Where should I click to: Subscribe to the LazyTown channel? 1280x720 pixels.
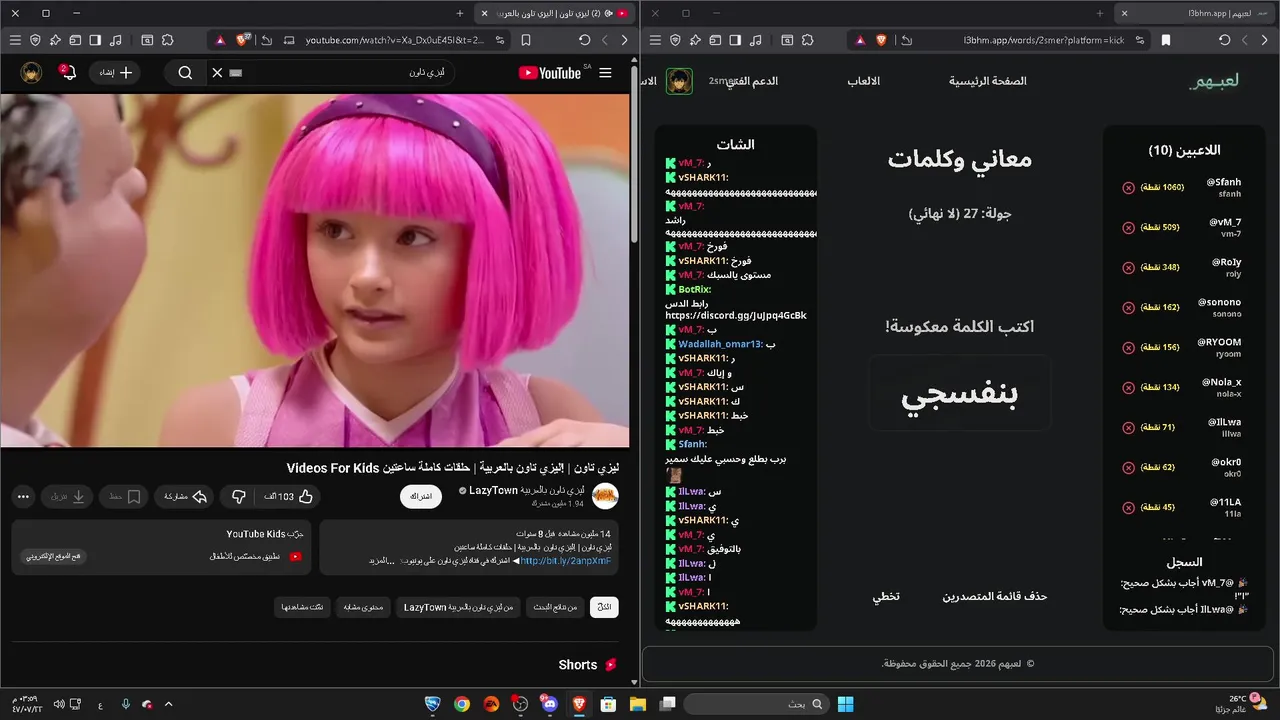click(x=421, y=497)
